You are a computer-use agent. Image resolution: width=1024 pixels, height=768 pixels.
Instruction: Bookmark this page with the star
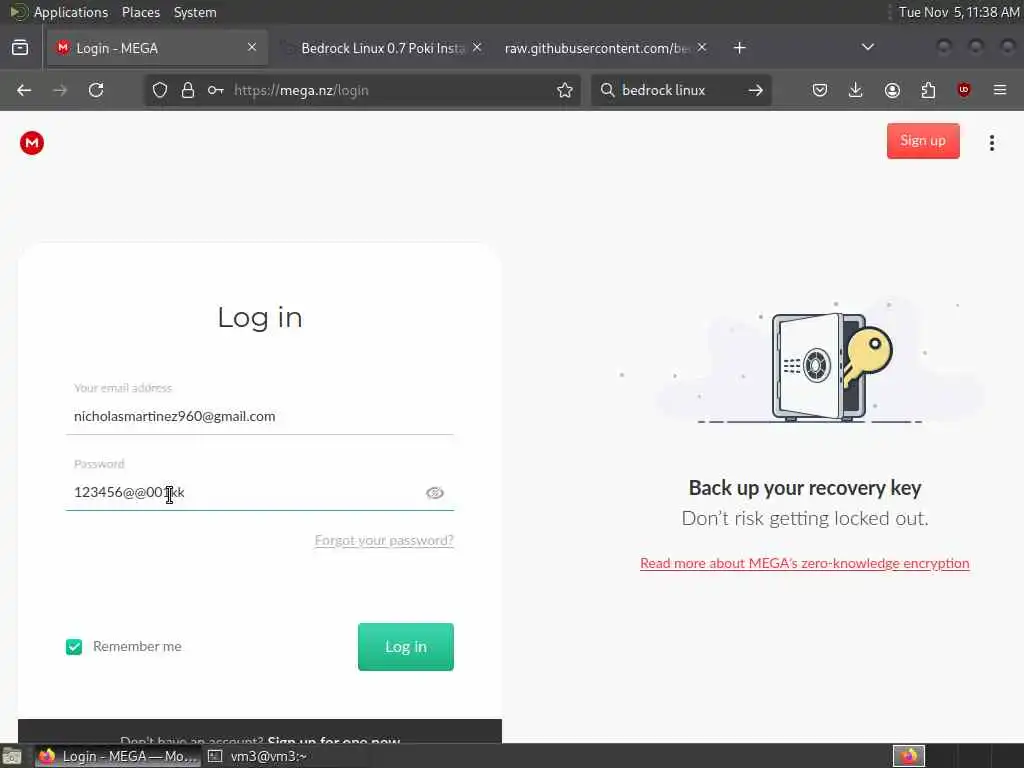point(565,90)
